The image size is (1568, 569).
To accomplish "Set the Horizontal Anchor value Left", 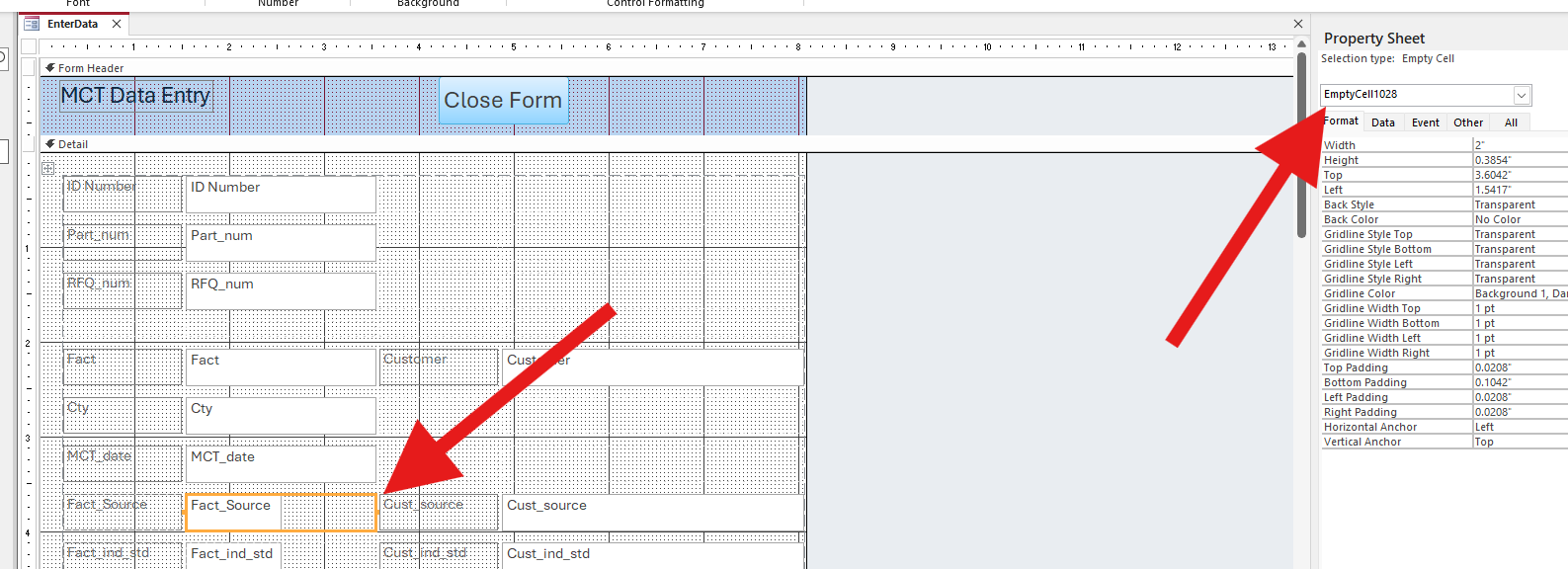I will 1520,427.
